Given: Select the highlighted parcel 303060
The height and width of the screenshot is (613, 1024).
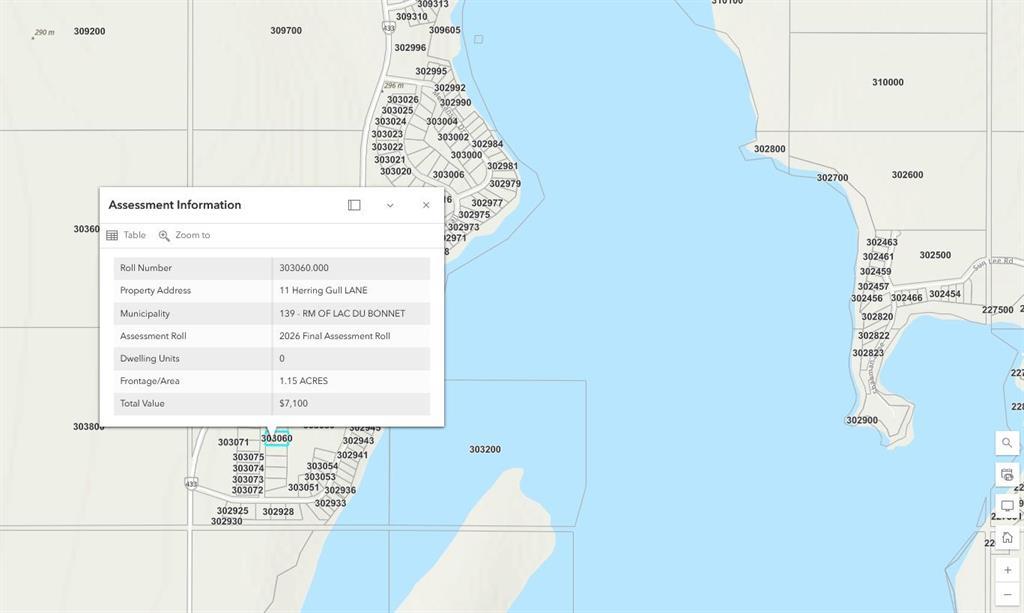Looking at the screenshot, I should click(277, 439).
